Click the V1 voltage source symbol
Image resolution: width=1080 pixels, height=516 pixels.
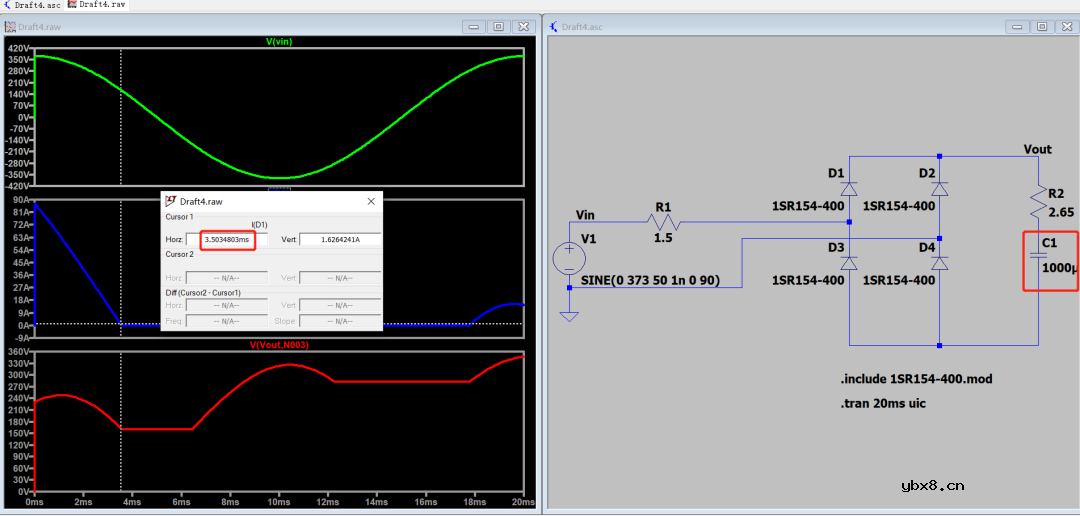569,260
